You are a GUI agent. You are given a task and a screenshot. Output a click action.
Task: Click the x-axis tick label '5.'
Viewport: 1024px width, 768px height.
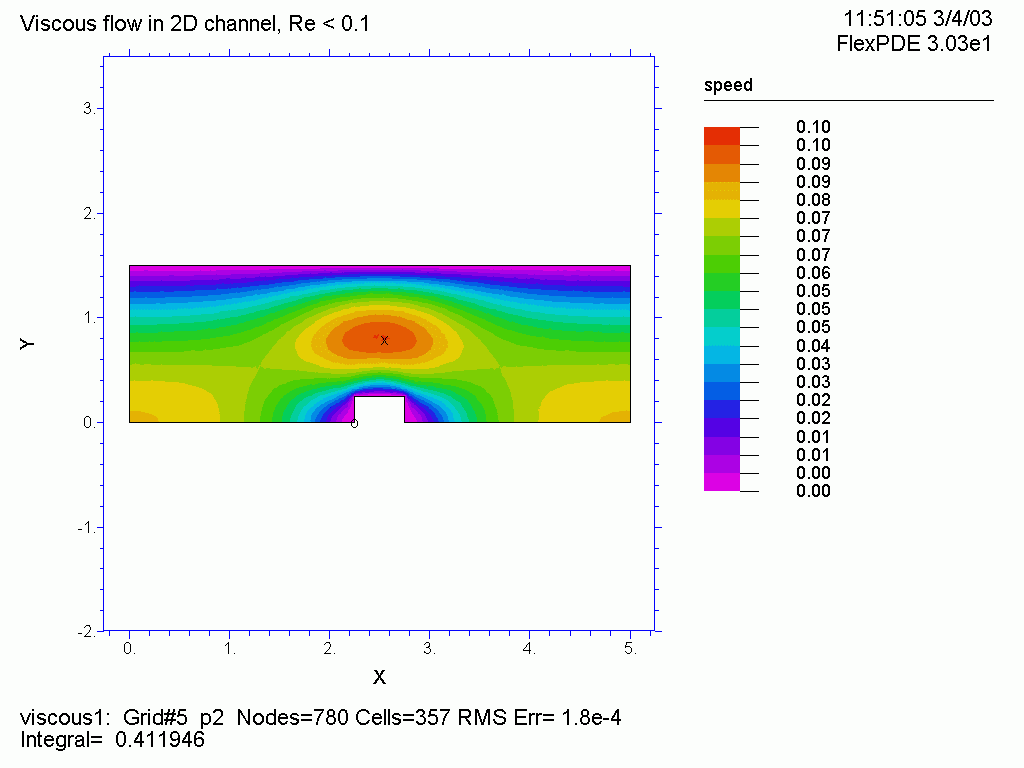(x=630, y=649)
